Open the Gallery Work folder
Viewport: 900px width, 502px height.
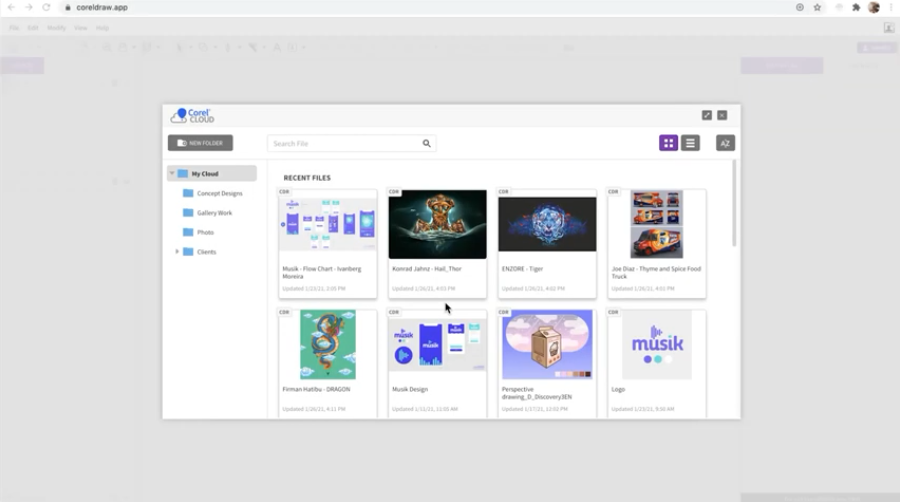click(208, 213)
